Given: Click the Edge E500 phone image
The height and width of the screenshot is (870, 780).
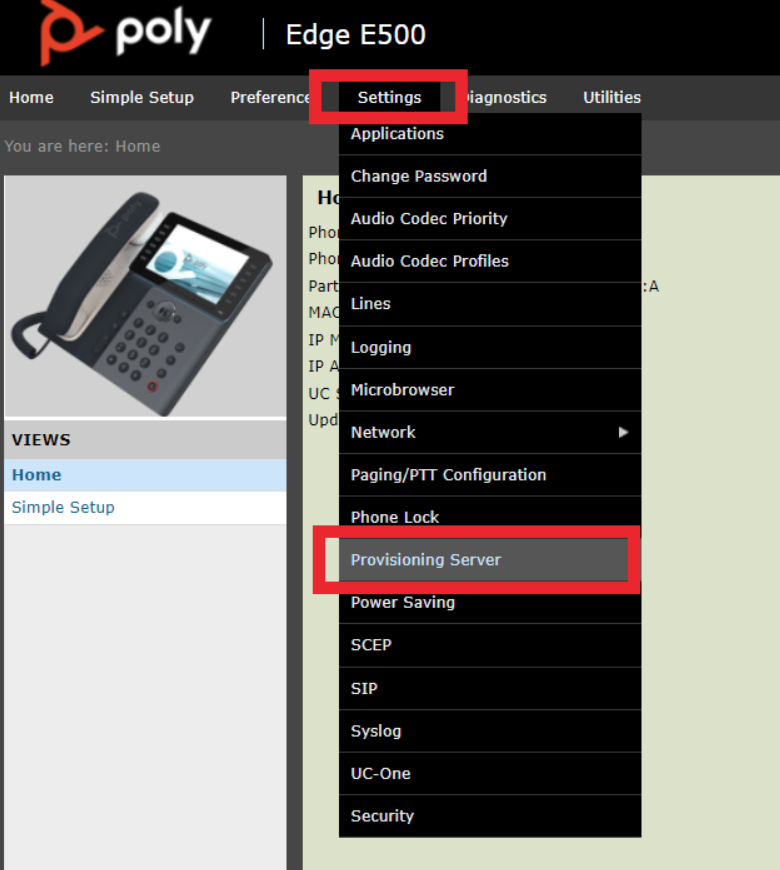Looking at the screenshot, I should pos(145,296).
